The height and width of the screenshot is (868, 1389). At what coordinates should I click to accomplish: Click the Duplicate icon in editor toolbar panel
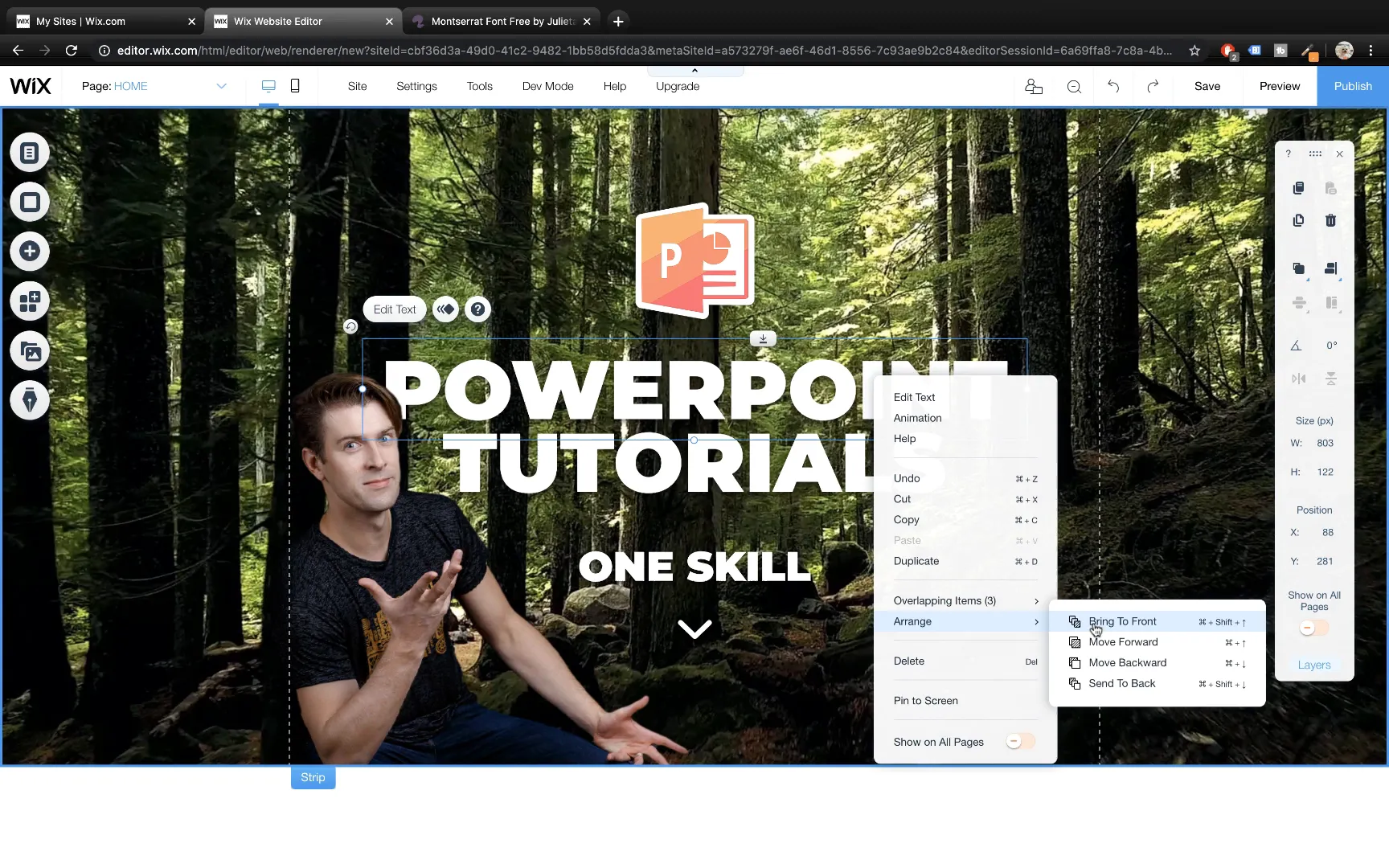click(1298, 220)
